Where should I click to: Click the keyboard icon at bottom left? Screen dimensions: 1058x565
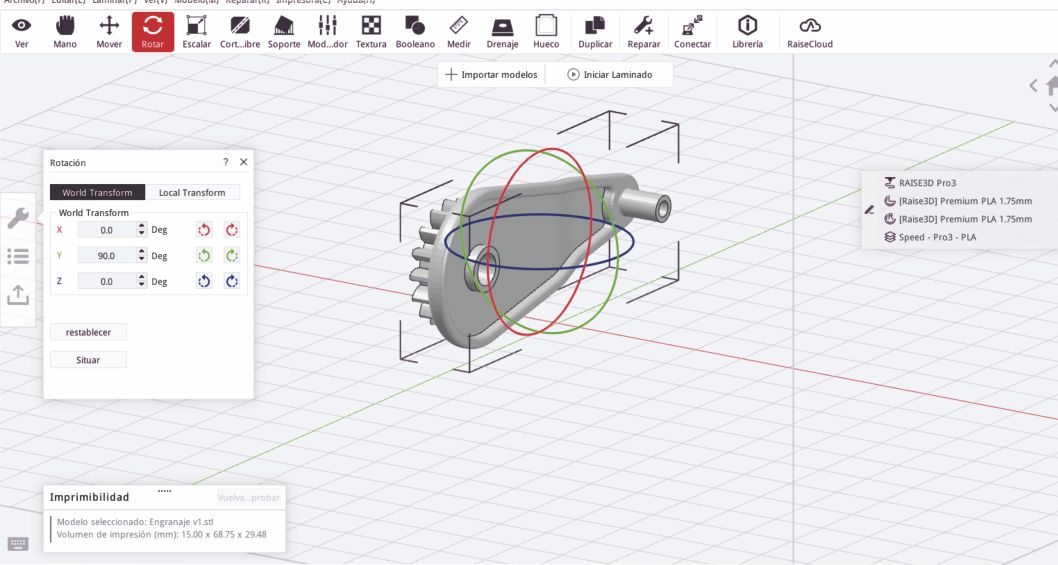point(18,543)
